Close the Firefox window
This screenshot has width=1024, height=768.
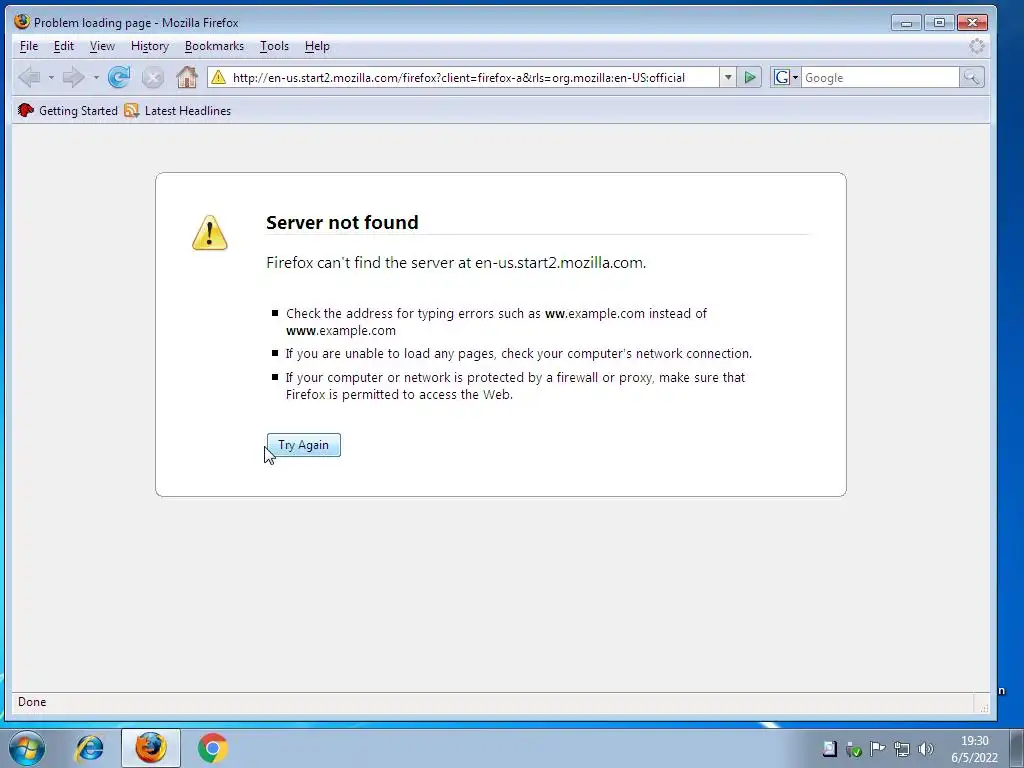[x=972, y=23]
